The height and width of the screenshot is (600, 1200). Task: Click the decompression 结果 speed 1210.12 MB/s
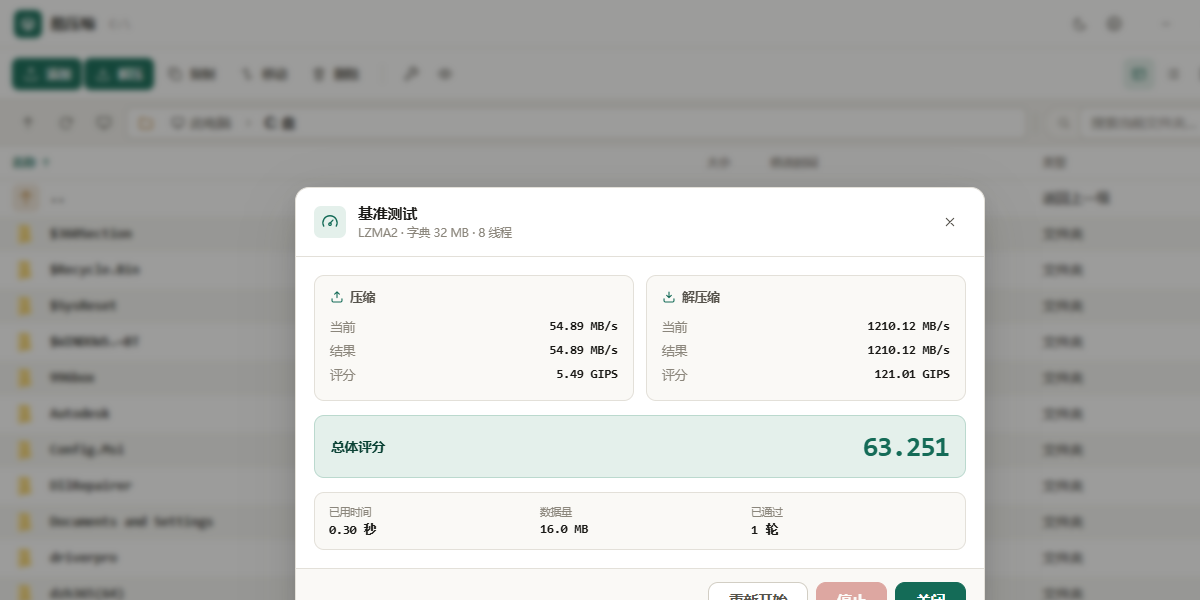point(908,350)
